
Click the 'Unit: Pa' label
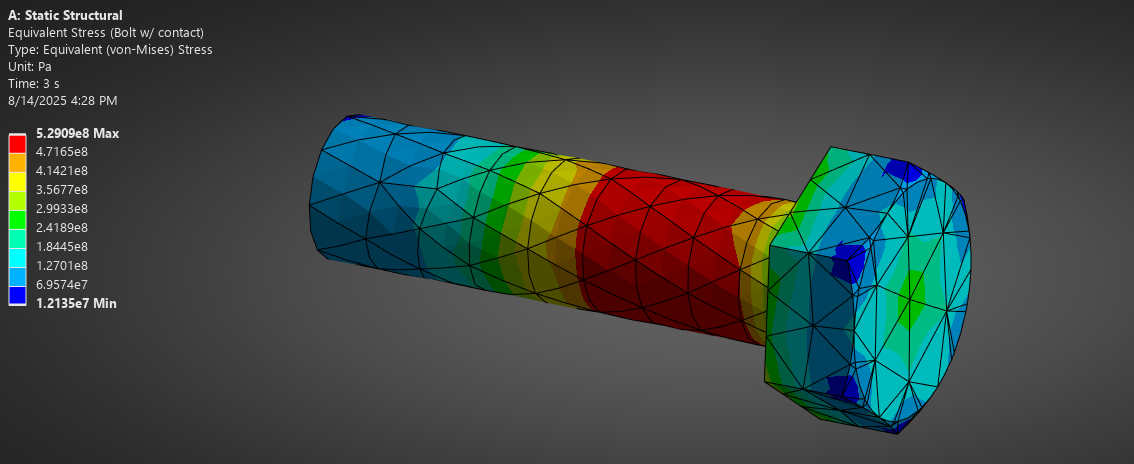[x=30, y=66]
